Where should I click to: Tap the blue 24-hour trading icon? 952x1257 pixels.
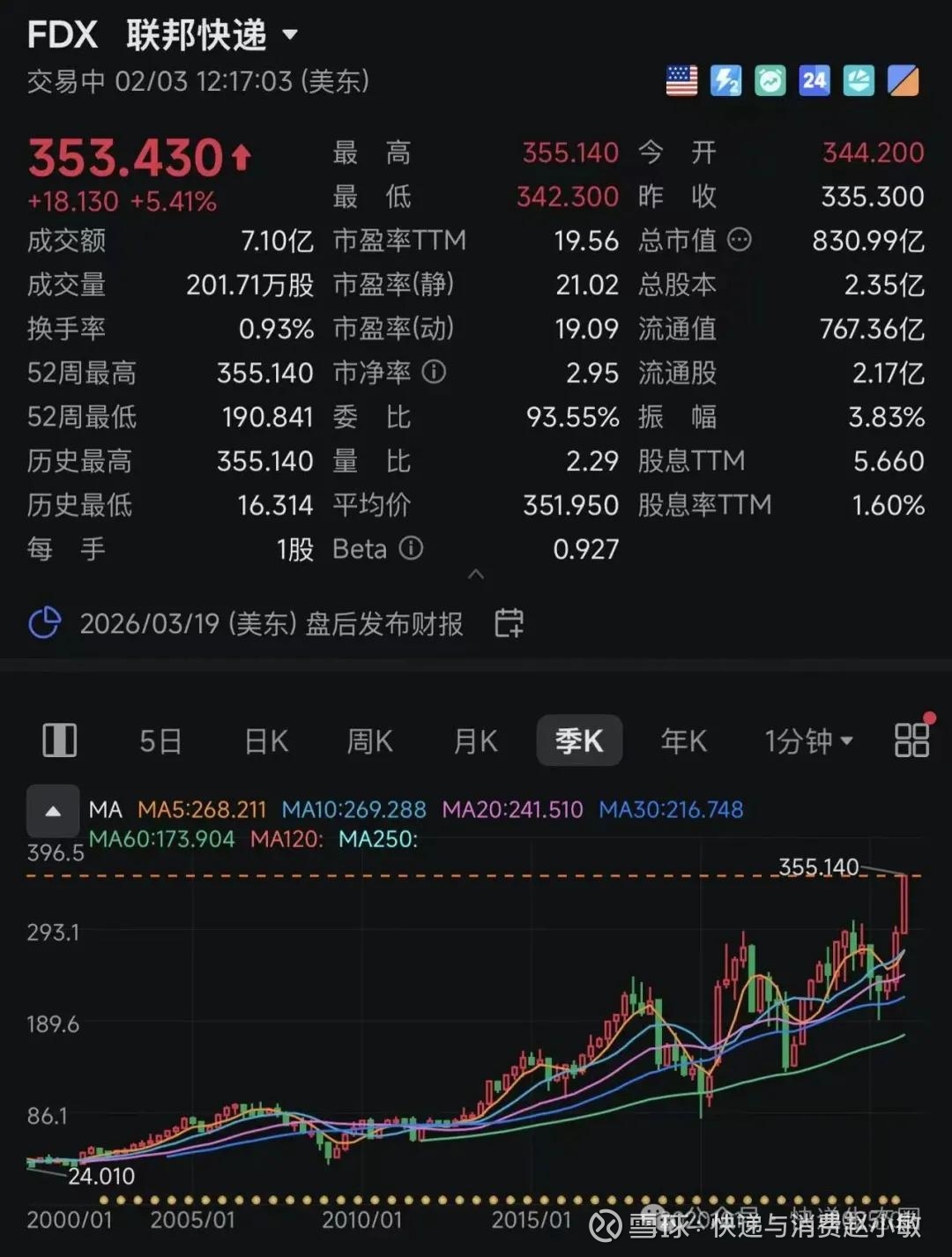tap(814, 81)
